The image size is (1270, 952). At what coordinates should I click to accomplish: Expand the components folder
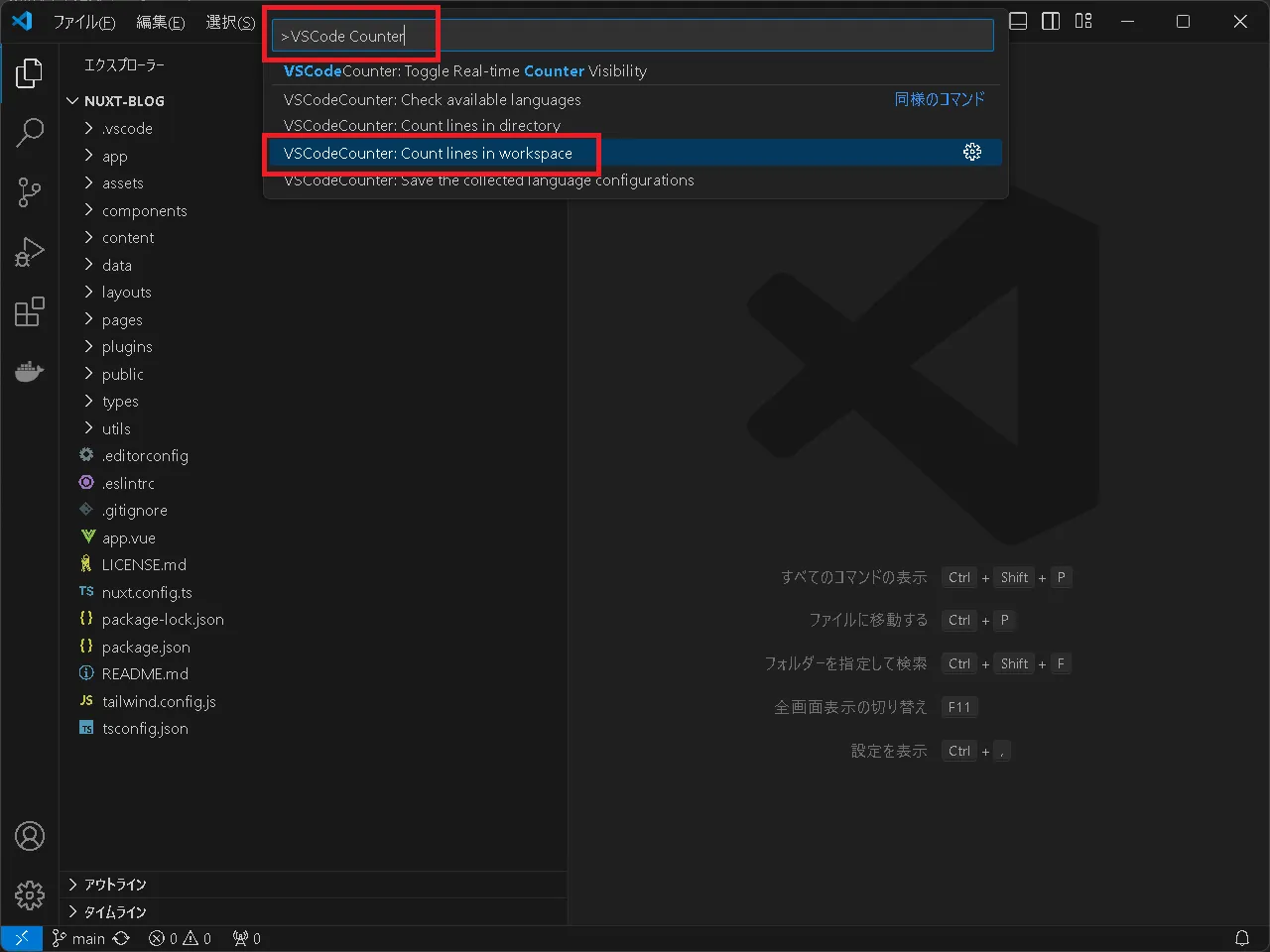pyautogui.click(x=314, y=210)
